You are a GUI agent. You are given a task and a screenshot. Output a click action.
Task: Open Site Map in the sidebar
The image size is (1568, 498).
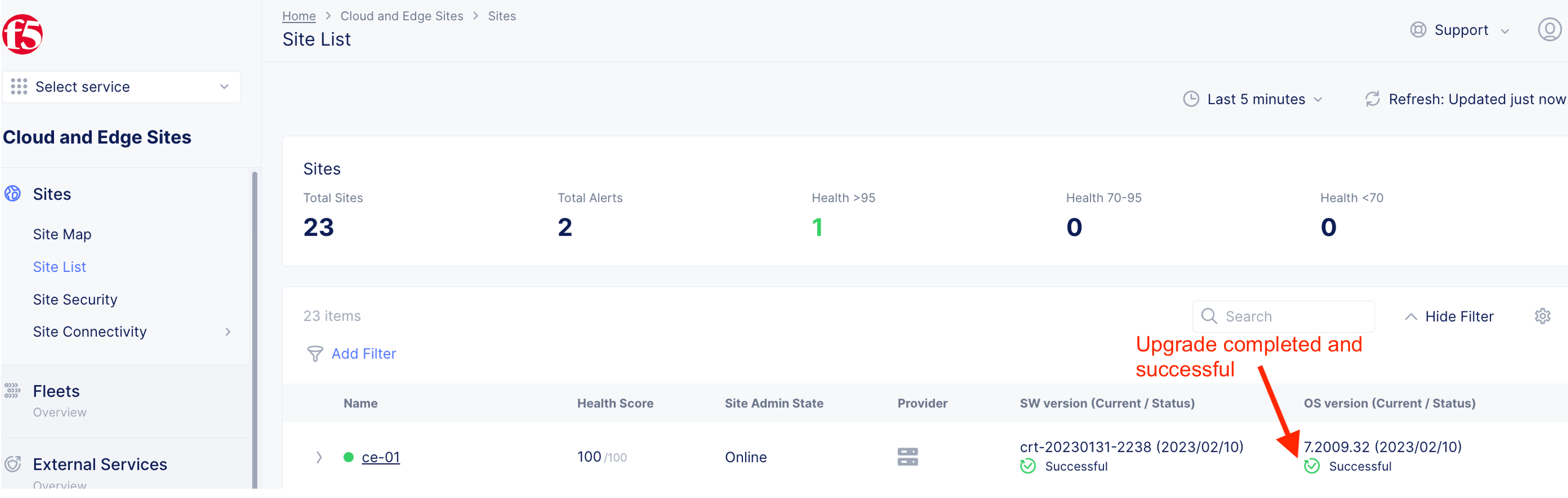(x=62, y=234)
